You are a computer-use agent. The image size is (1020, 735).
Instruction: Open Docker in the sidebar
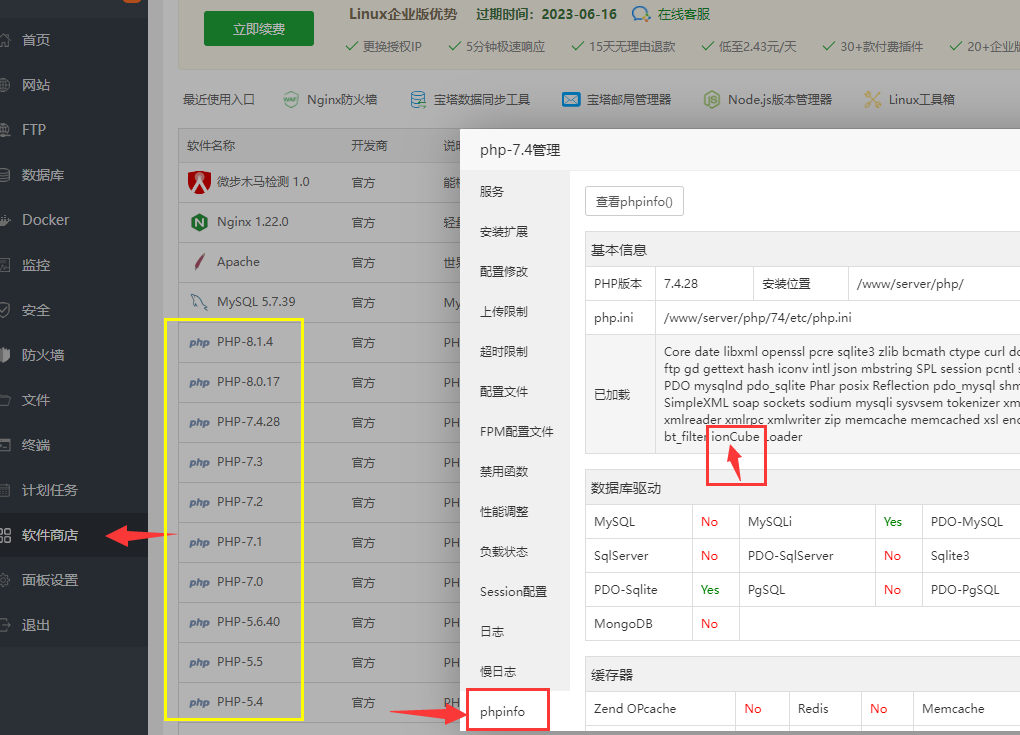coord(46,220)
